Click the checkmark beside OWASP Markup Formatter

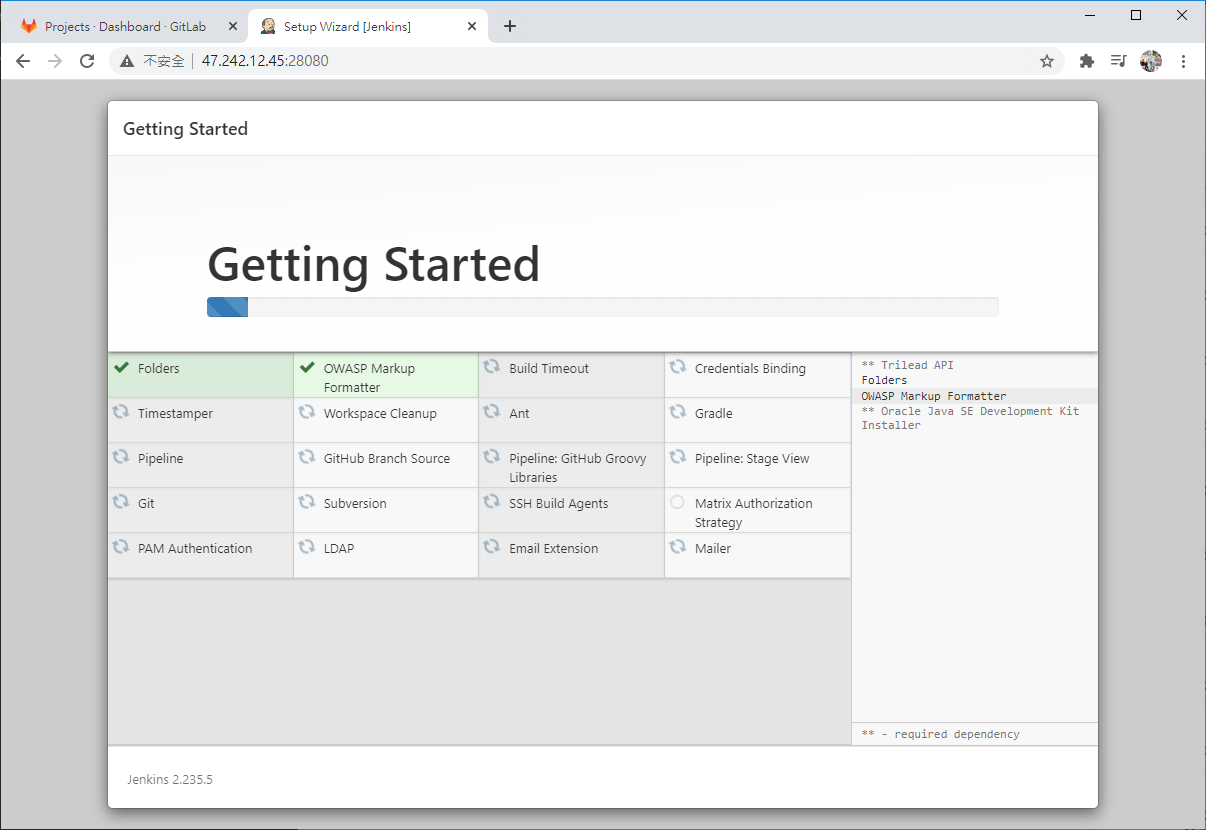(307, 367)
